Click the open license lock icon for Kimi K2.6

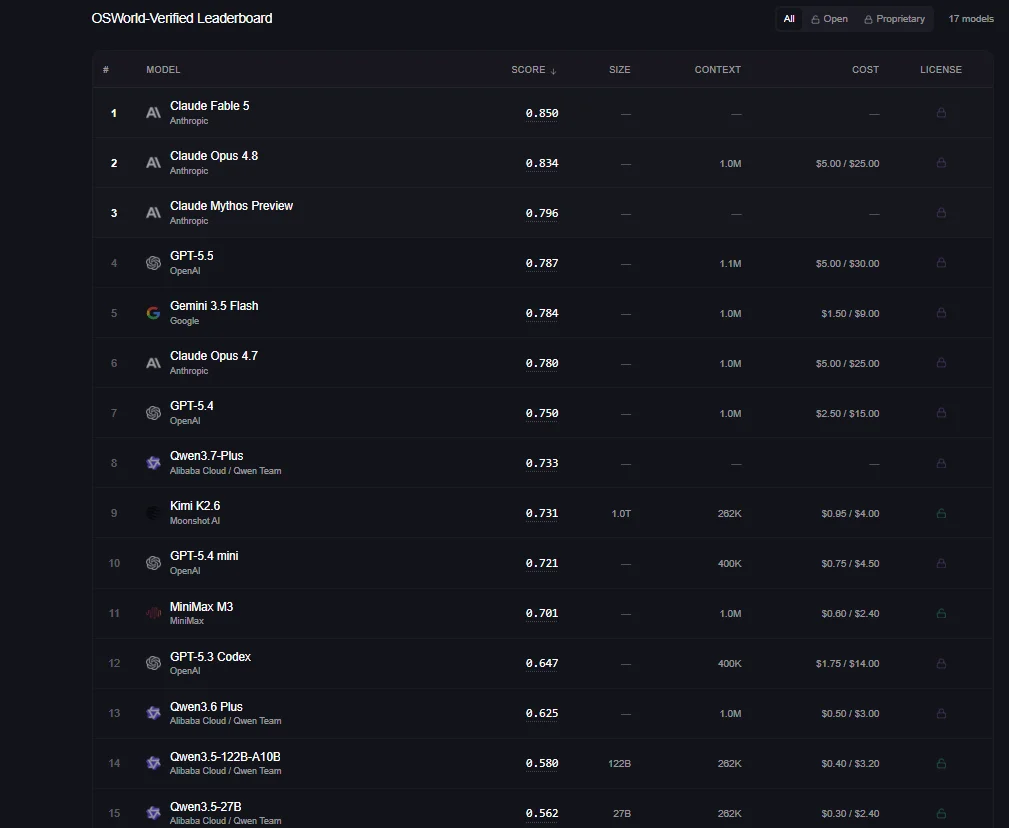[x=941, y=513]
